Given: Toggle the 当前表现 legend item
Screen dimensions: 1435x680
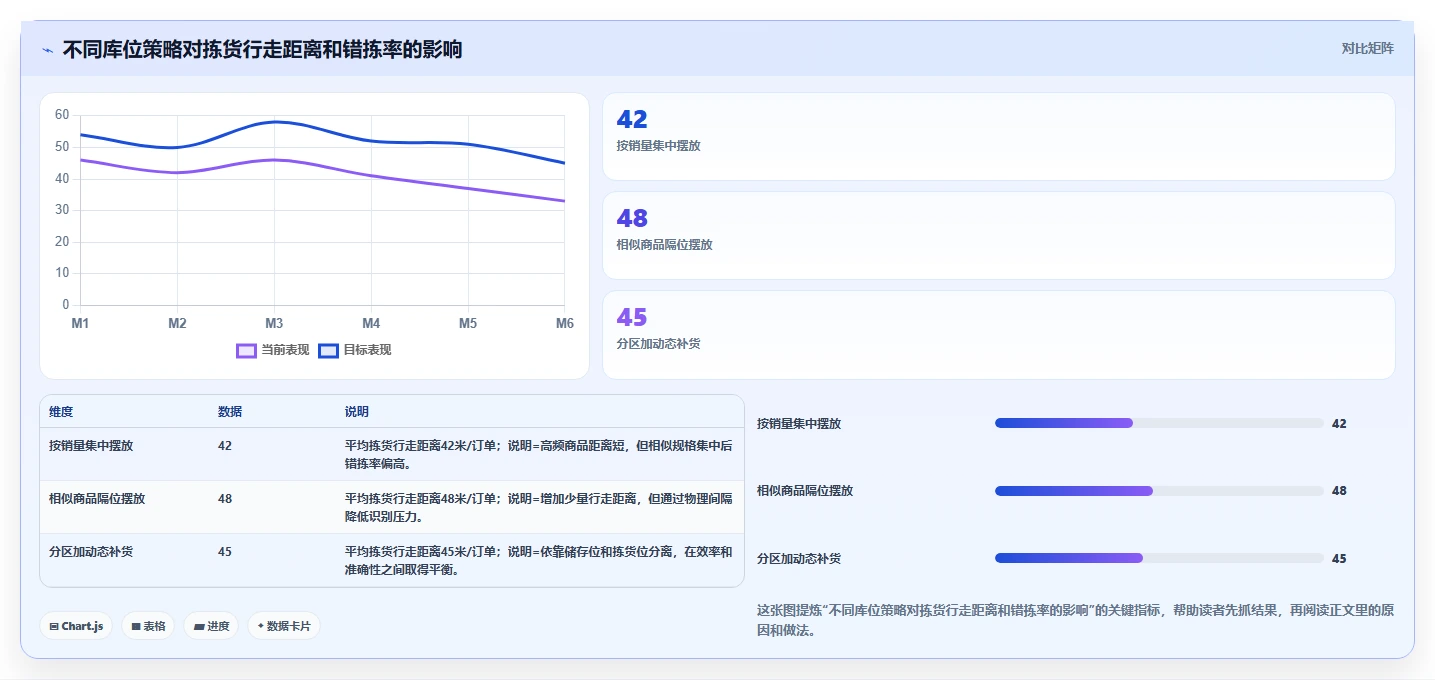Looking at the screenshot, I should point(273,350).
